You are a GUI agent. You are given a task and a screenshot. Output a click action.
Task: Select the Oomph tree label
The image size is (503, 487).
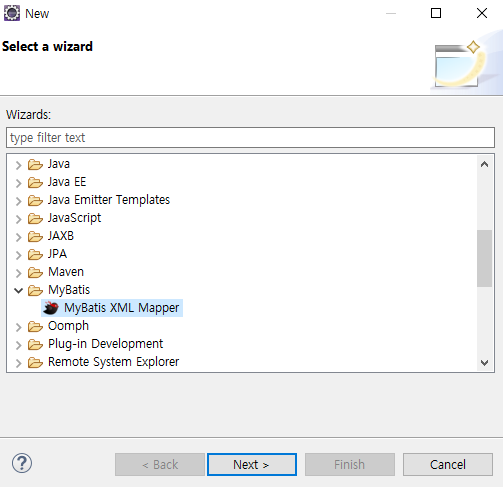coord(68,326)
